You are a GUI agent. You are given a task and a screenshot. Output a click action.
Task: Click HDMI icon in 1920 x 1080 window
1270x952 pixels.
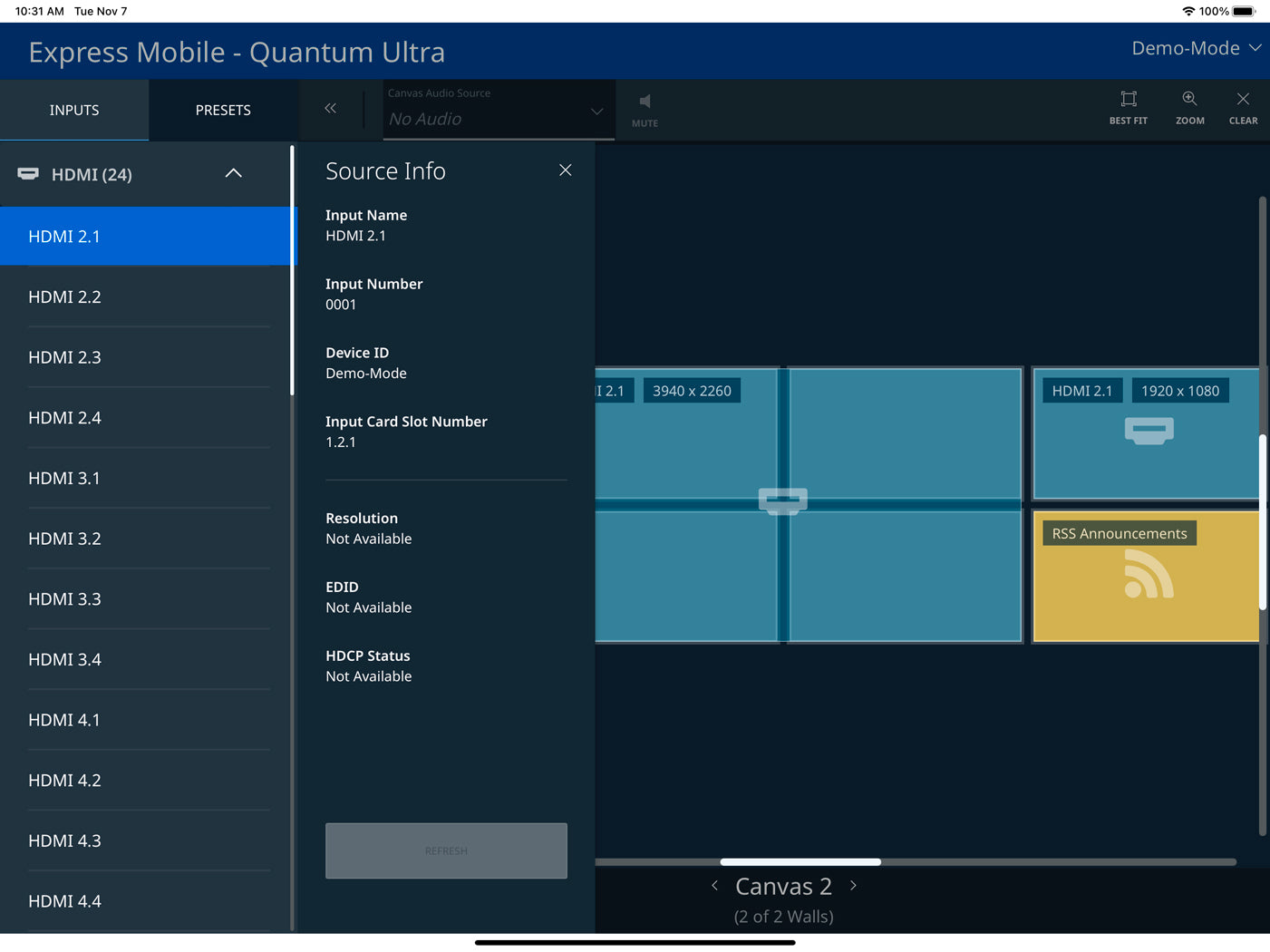pos(1149,431)
